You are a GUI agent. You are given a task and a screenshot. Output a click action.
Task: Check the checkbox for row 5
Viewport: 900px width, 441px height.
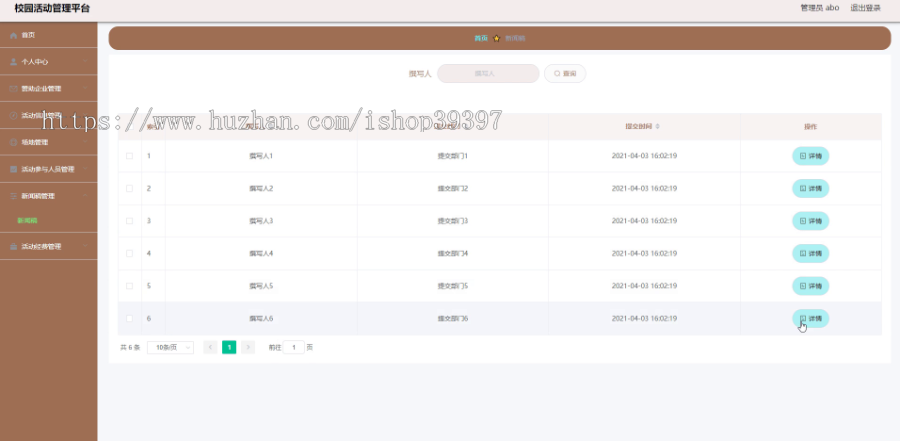point(129,286)
